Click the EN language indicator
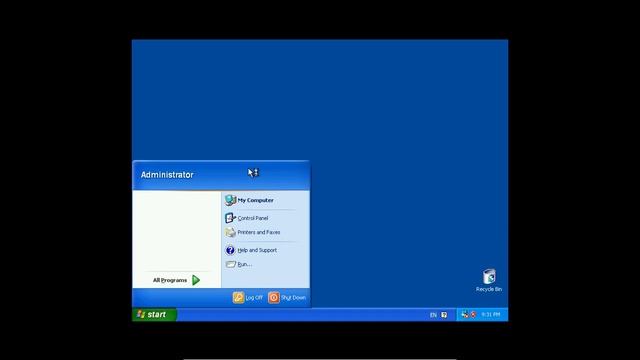The width and height of the screenshot is (640, 360). (x=433, y=315)
